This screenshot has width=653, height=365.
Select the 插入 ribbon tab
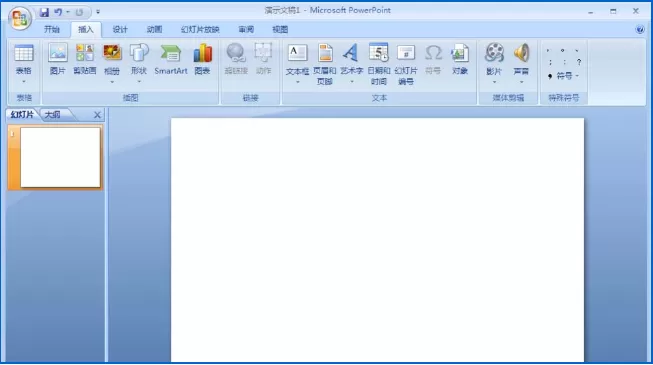[86, 30]
